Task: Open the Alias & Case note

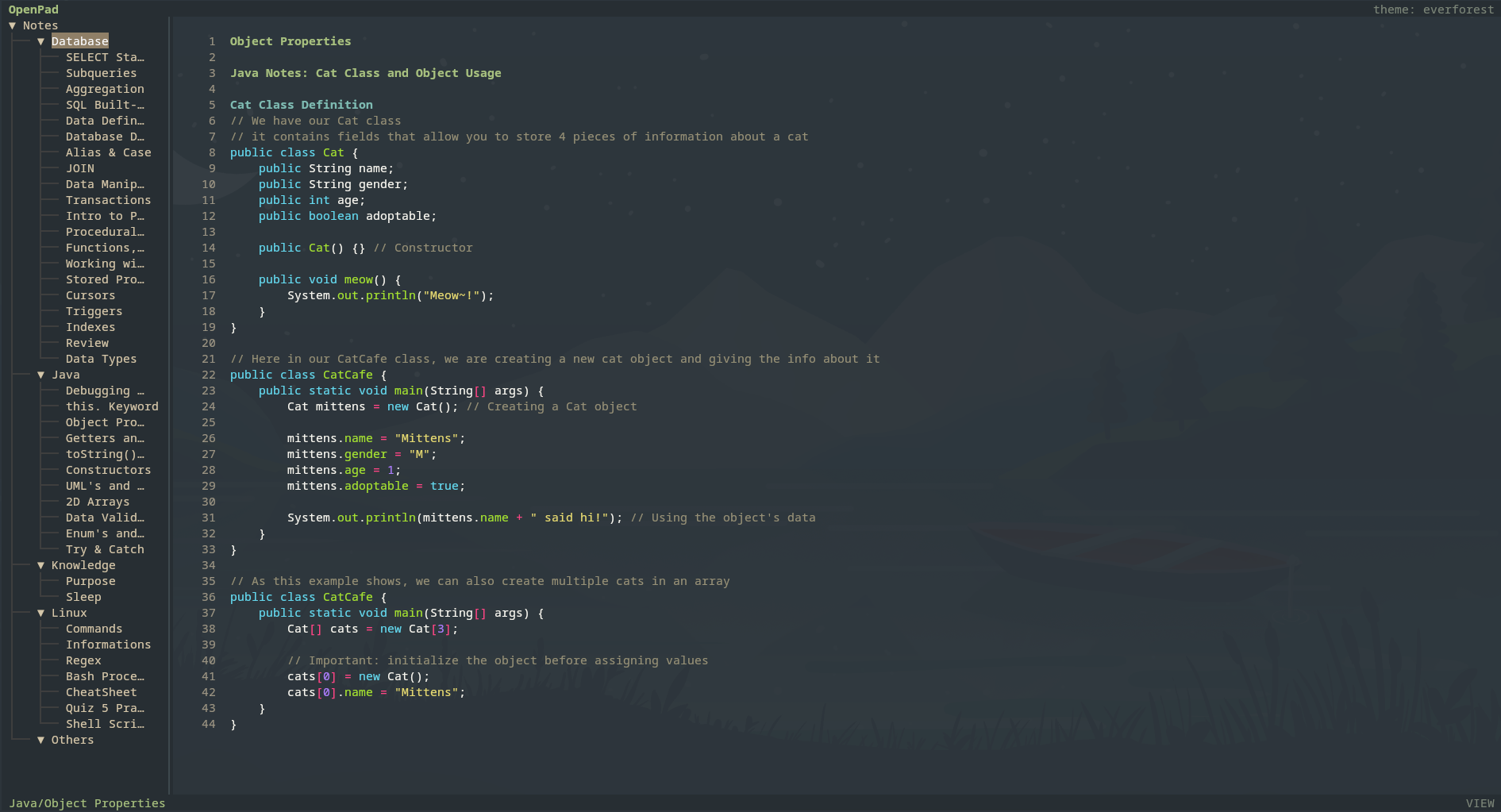Action: tap(109, 152)
